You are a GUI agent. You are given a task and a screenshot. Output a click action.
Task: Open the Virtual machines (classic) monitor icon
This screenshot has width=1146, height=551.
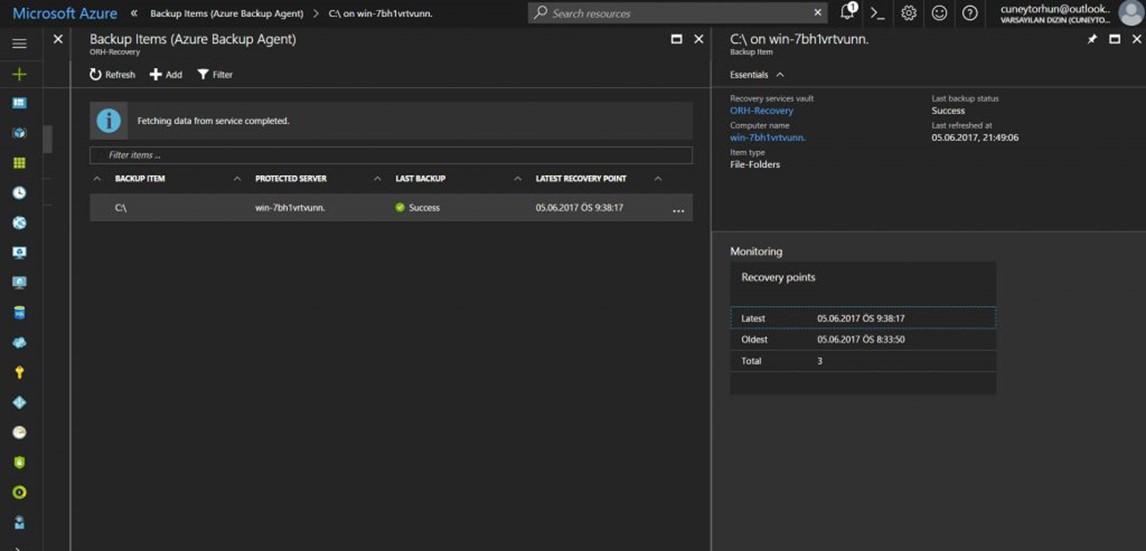(20, 253)
